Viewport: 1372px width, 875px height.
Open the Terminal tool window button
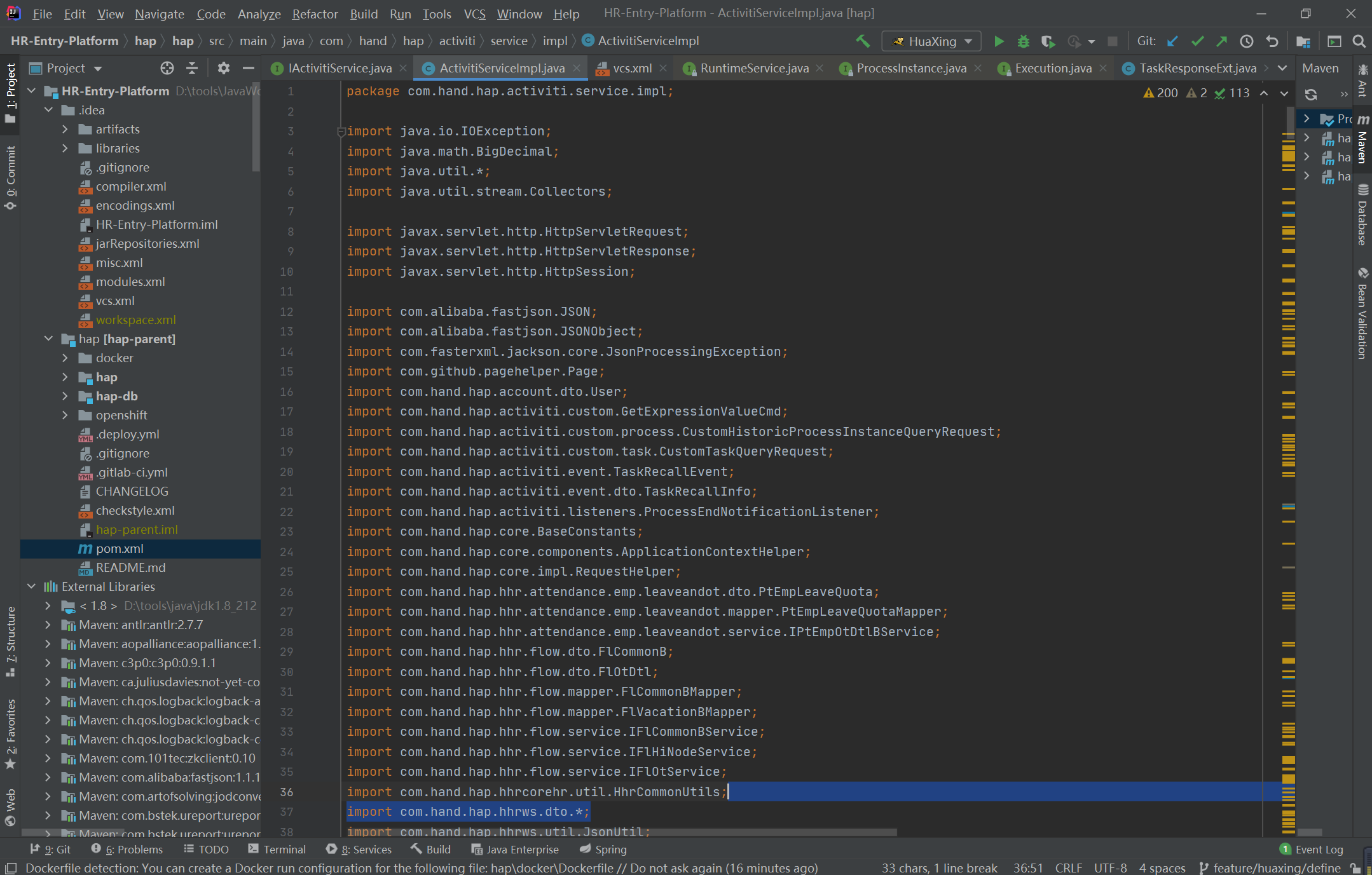(x=277, y=850)
